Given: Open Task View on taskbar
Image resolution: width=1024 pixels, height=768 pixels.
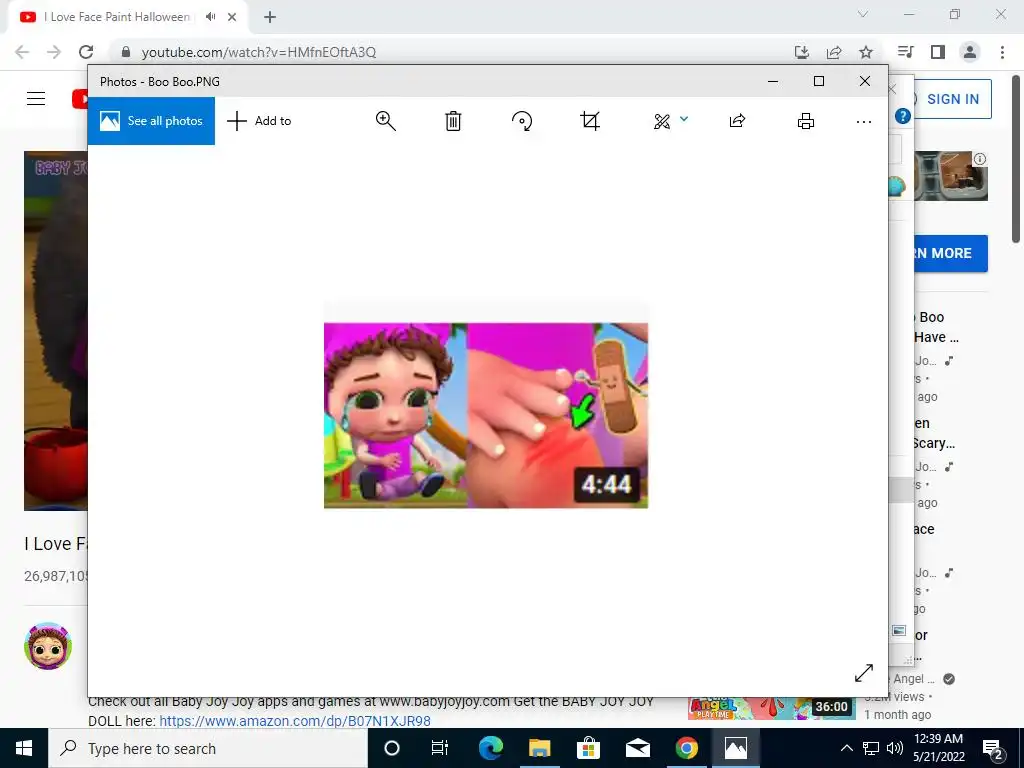Looking at the screenshot, I should tap(440, 748).
